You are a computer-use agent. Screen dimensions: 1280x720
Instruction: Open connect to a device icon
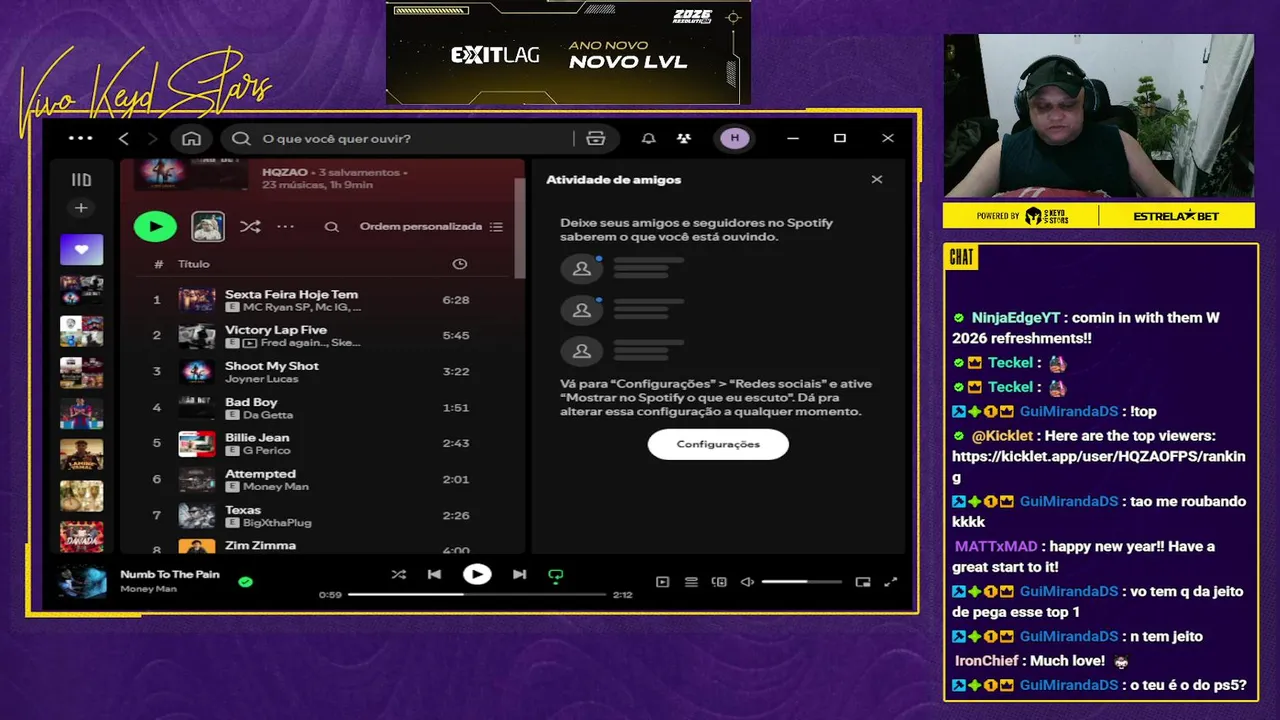click(719, 582)
